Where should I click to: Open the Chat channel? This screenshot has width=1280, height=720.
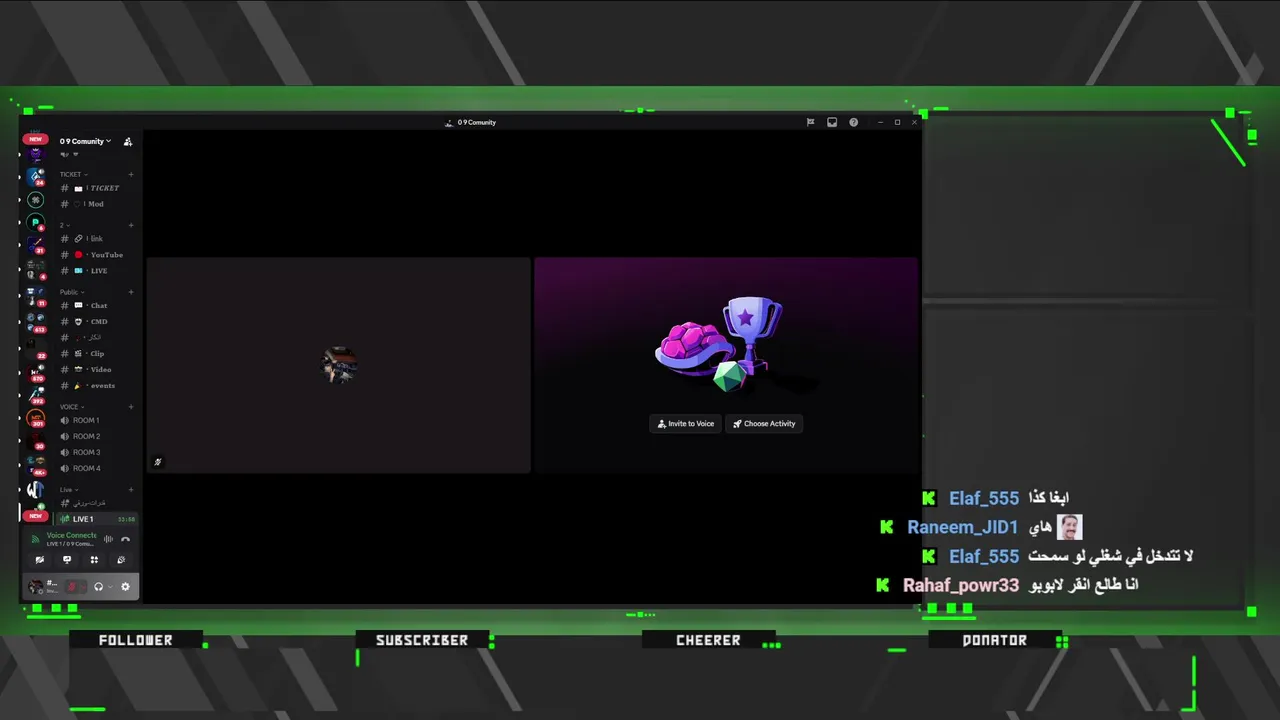click(x=97, y=306)
